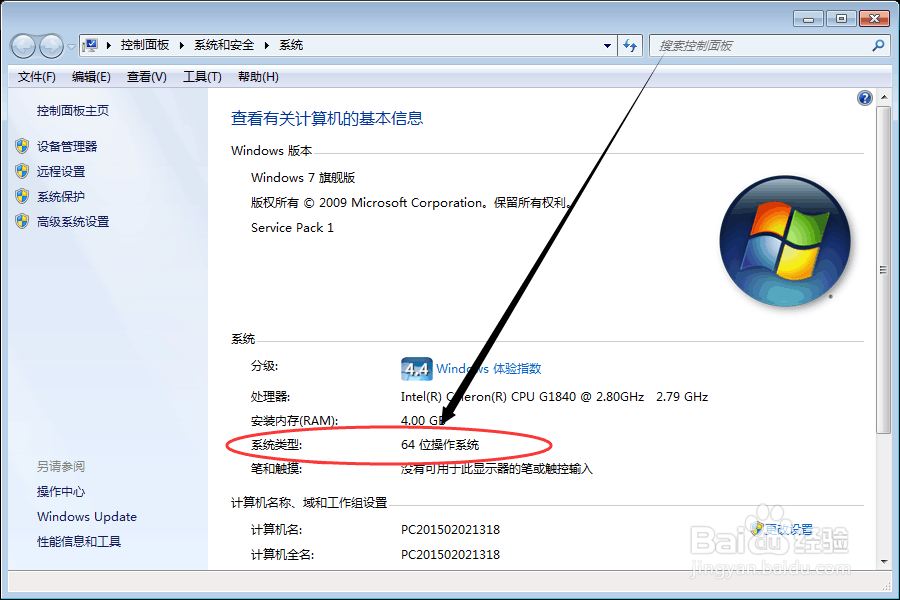Click the computer icon in the address bar
Viewport: 900px width, 600px height.
[x=91, y=45]
